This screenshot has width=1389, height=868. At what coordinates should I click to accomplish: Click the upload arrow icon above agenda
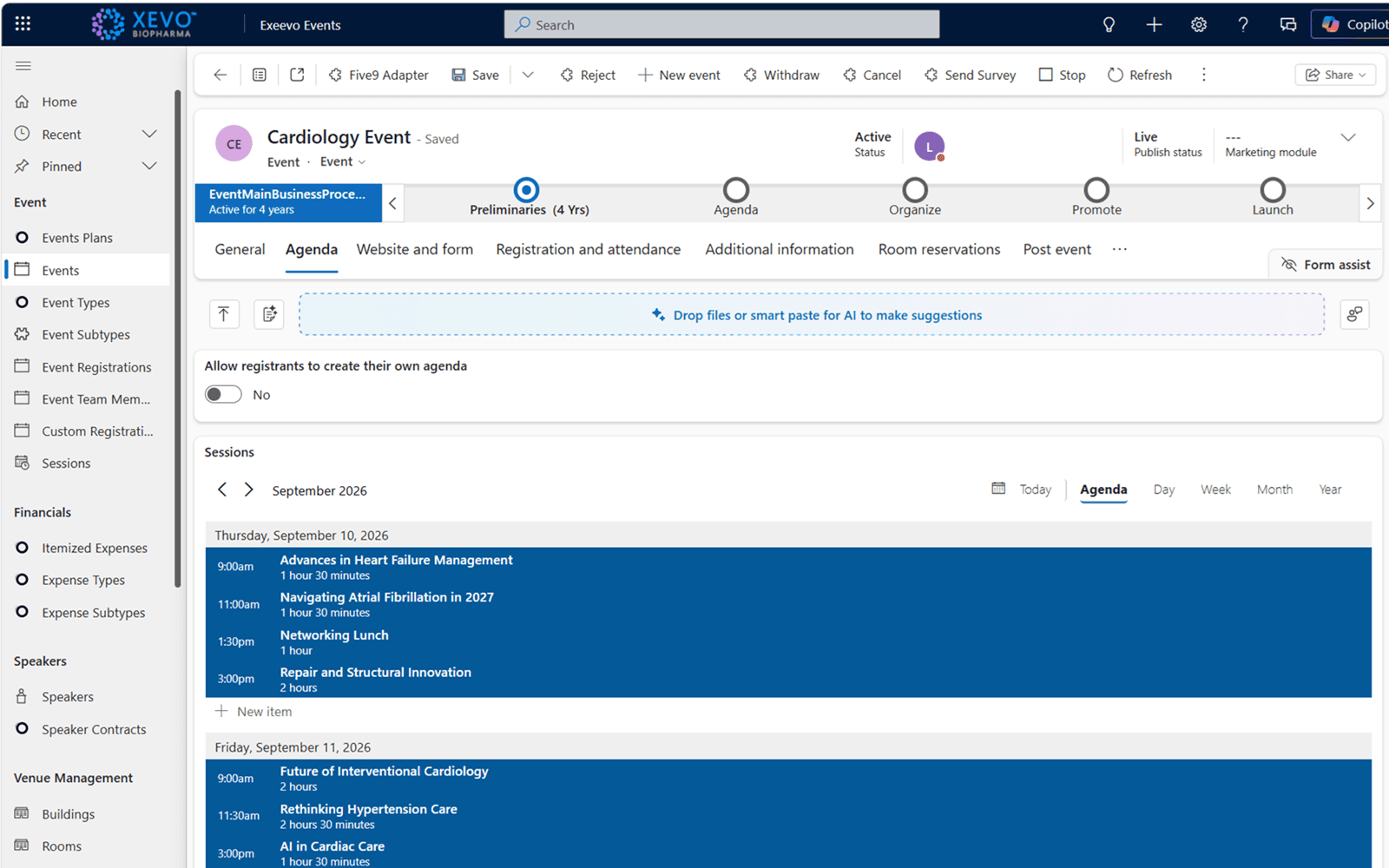224,314
